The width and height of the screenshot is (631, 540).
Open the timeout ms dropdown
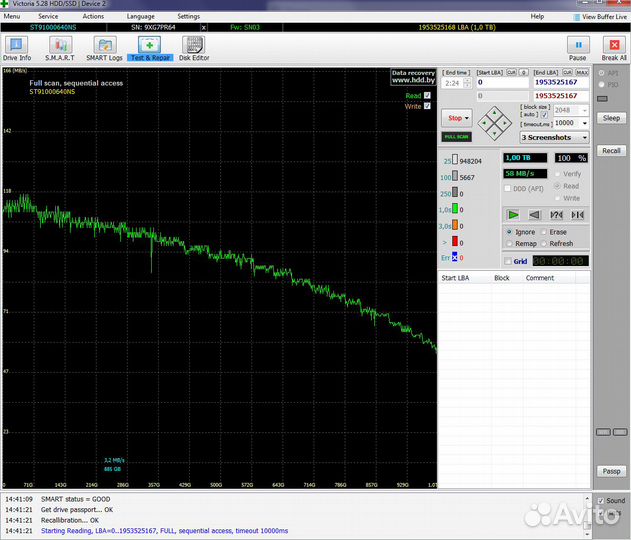pyautogui.click(x=587, y=123)
